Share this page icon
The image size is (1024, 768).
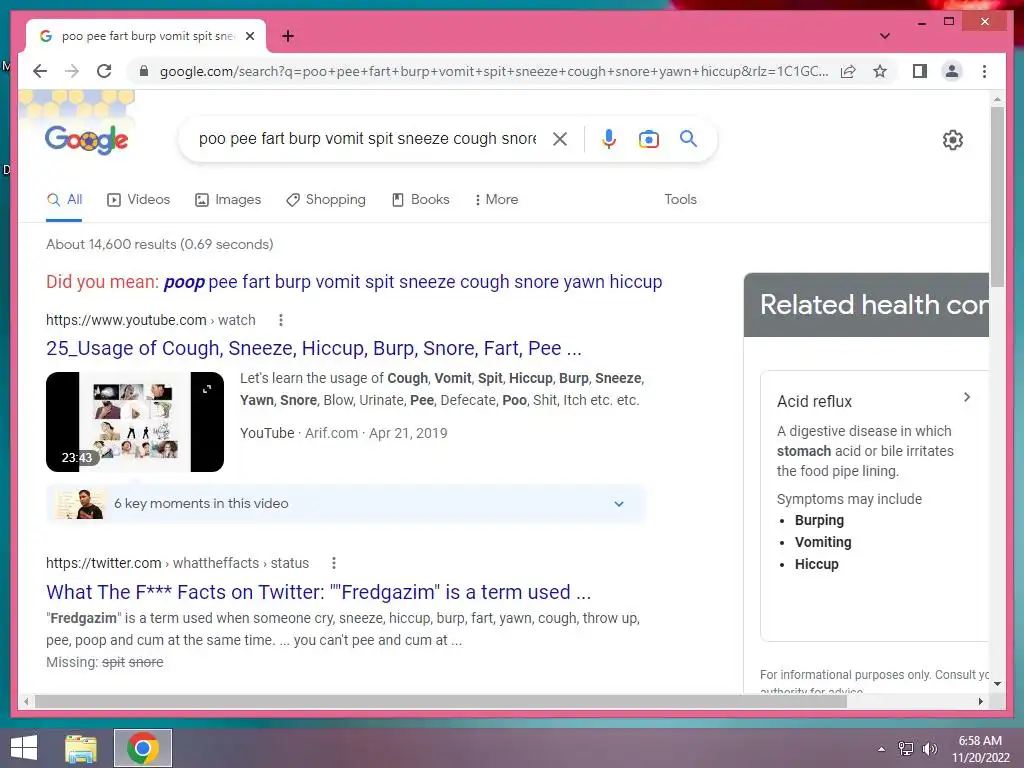coord(848,71)
